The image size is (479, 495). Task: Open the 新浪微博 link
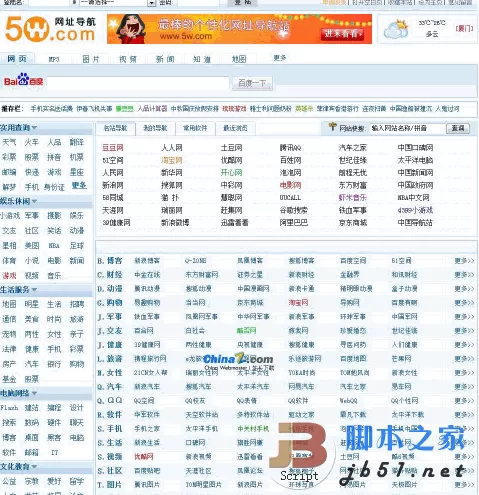click(175, 223)
